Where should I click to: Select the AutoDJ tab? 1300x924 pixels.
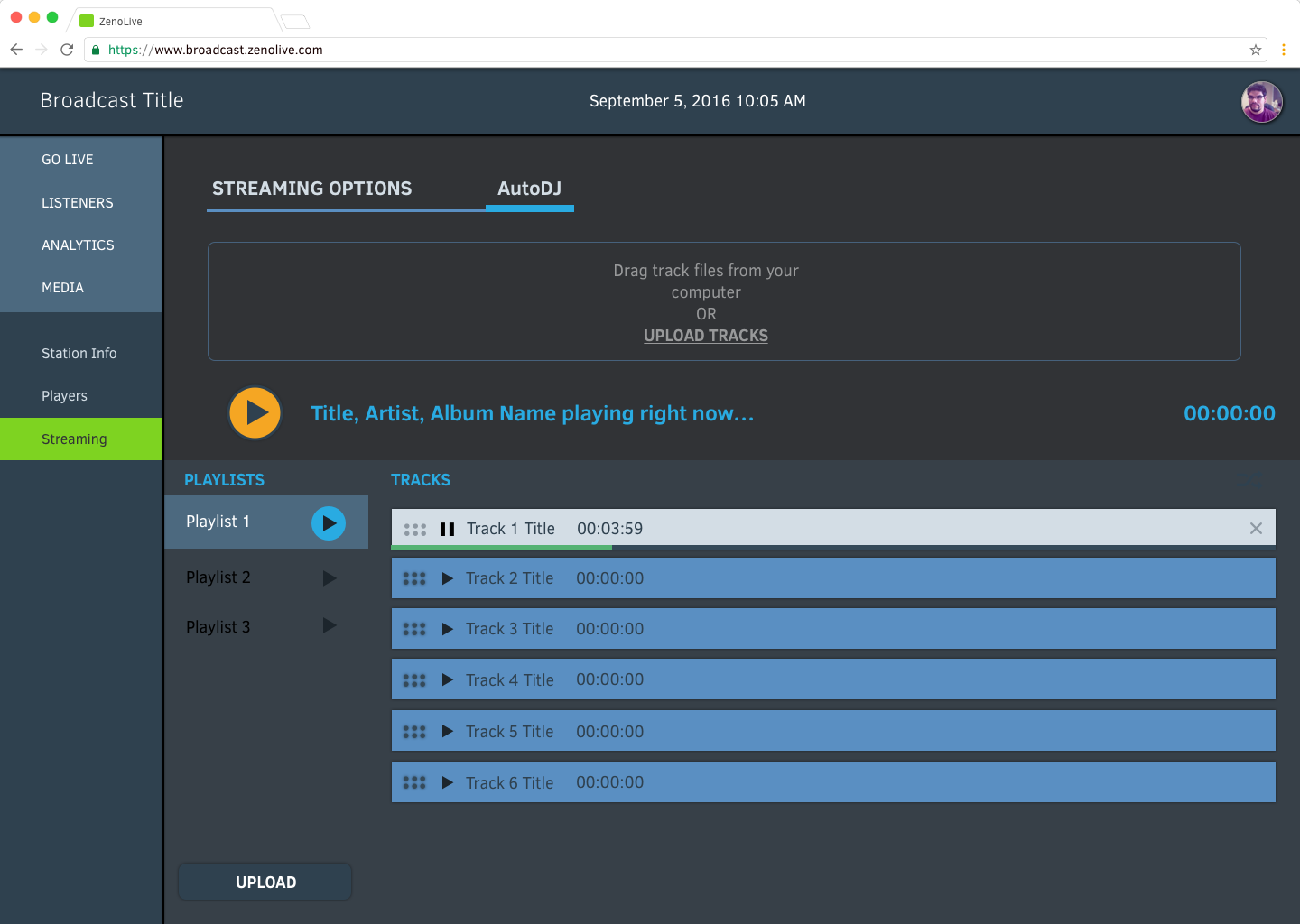coord(530,189)
